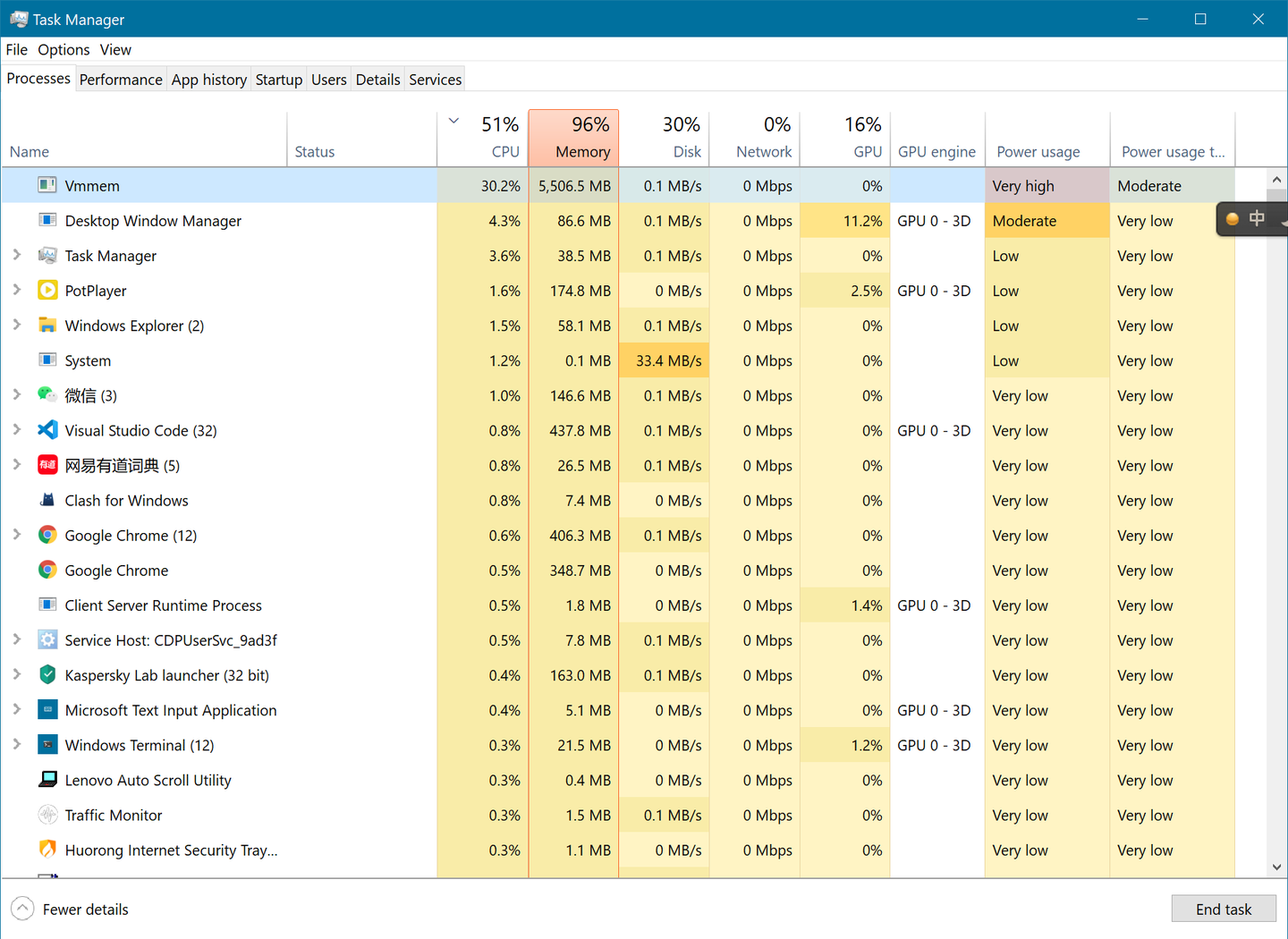This screenshot has width=1288, height=939.
Task: Expand the 微信 (3) process group
Action: coord(16,394)
